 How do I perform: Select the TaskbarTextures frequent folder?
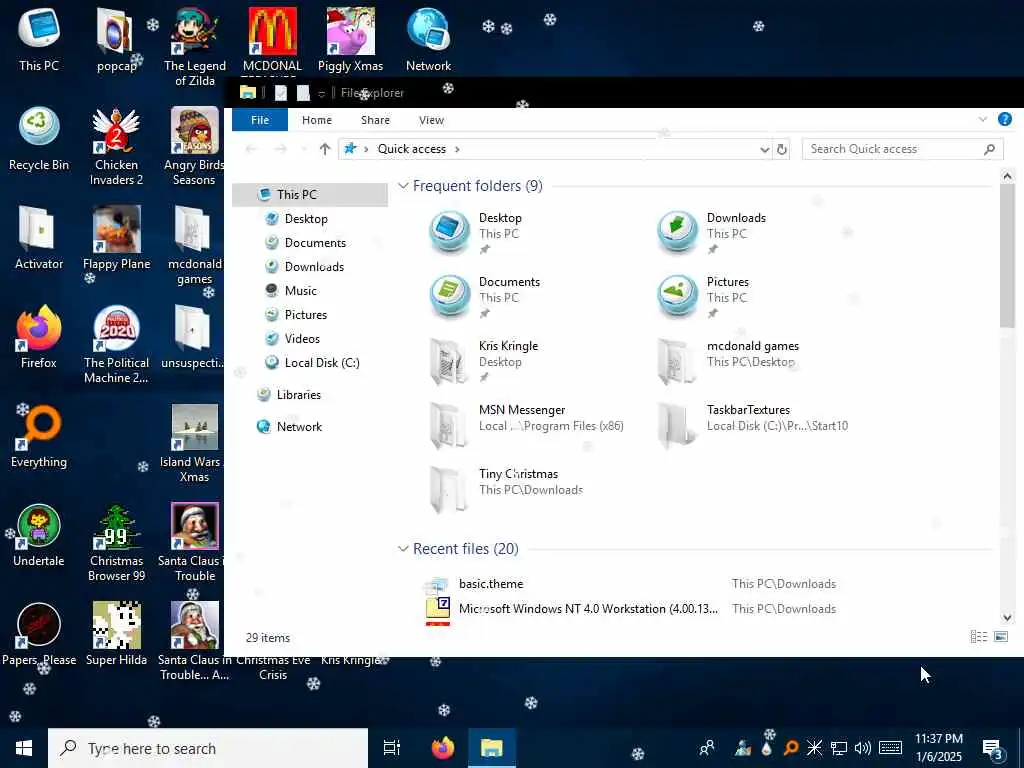754,425
